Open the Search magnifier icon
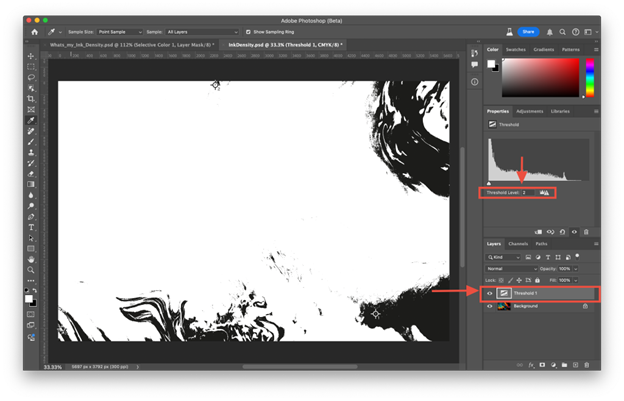The height and width of the screenshot is (401, 624). point(562,32)
